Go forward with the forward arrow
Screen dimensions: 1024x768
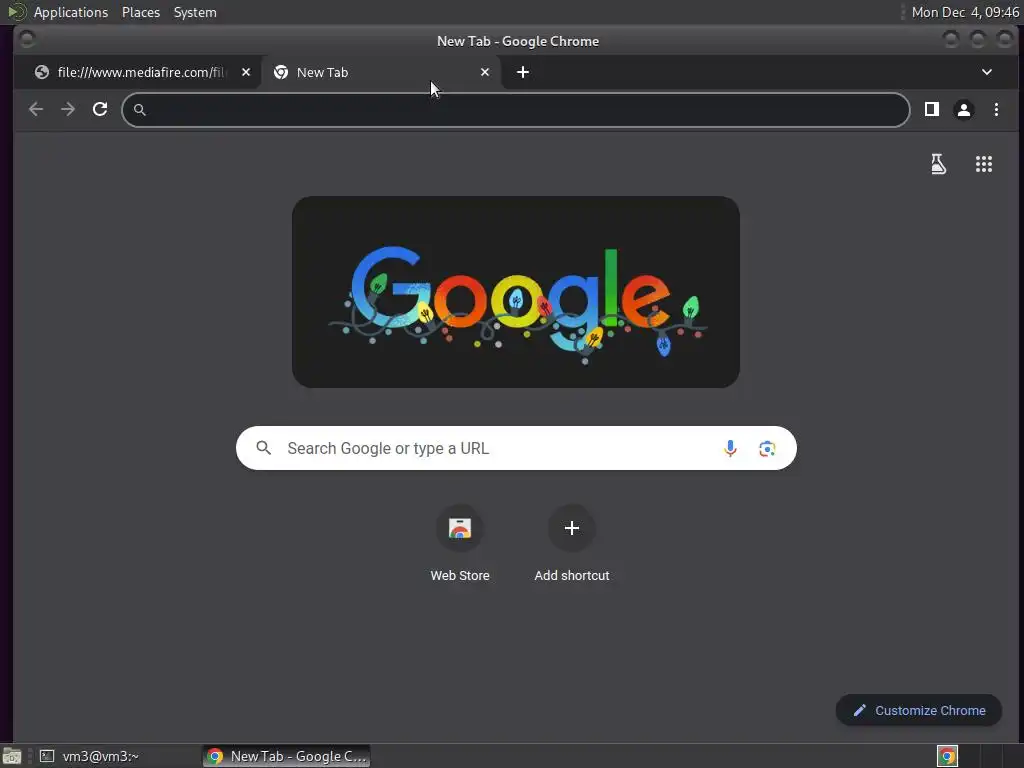pyautogui.click(x=68, y=109)
